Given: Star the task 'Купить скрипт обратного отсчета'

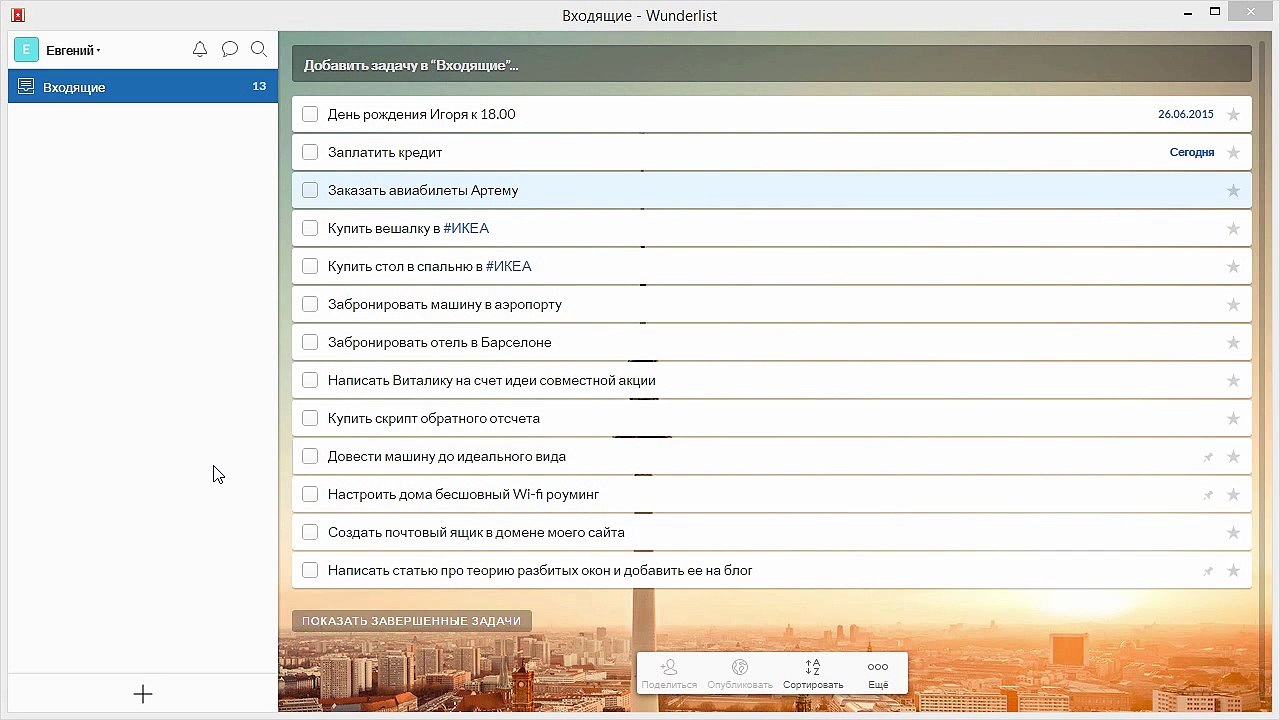Looking at the screenshot, I should click(1233, 418).
